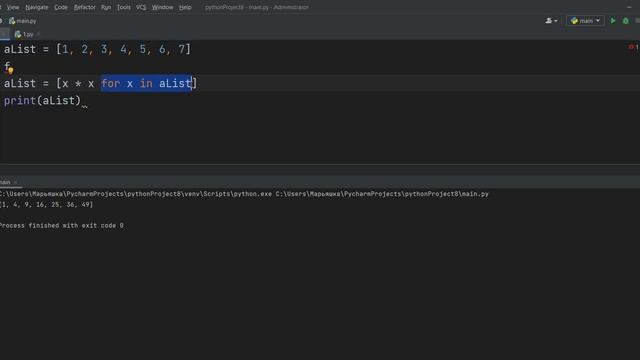Click the output list [1, 4, 9, 16, 25, 36, 49]
640x360 pixels.
click(x=47, y=204)
